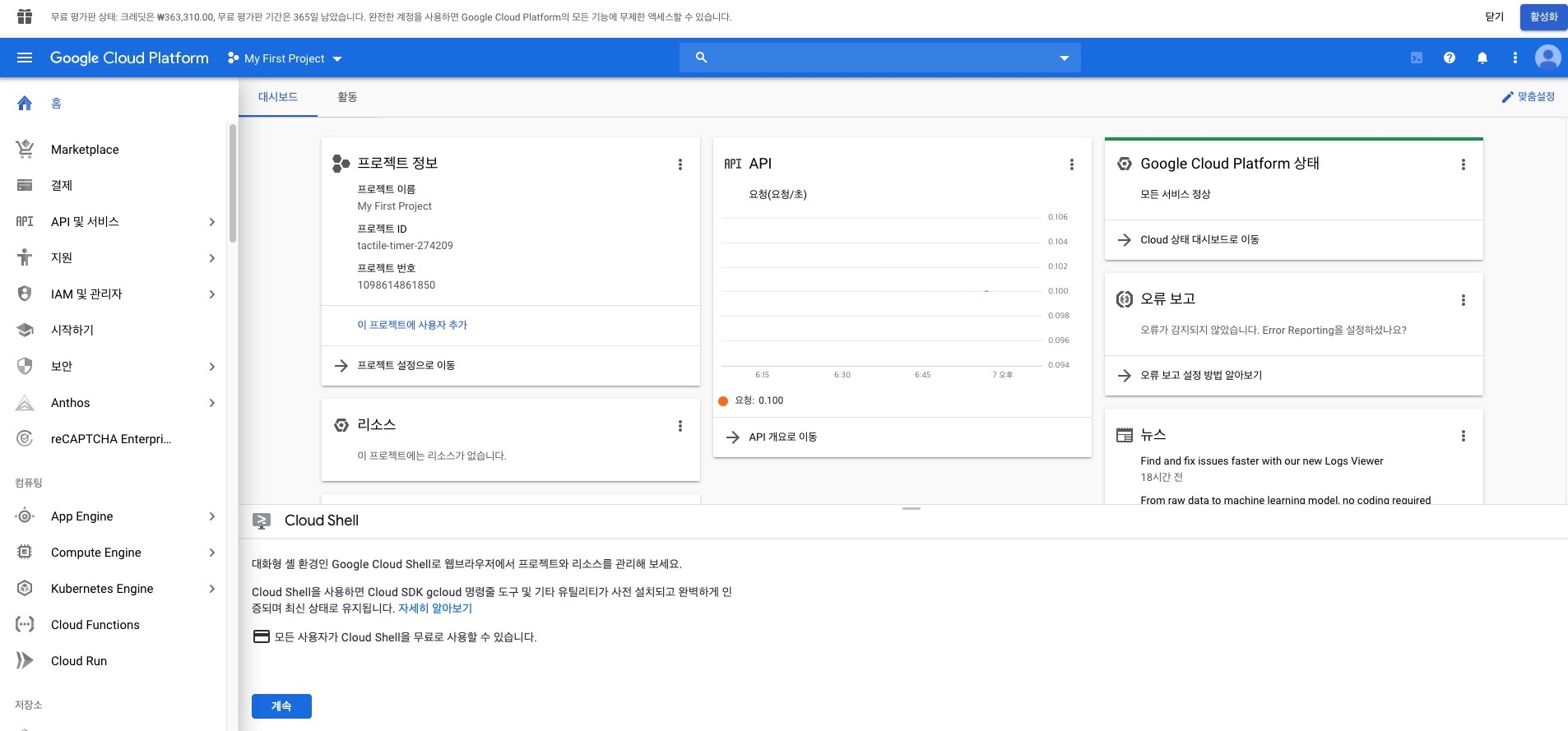Select Marketplace in the sidebar
The height and width of the screenshot is (731, 1568).
[x=85, y=150]
